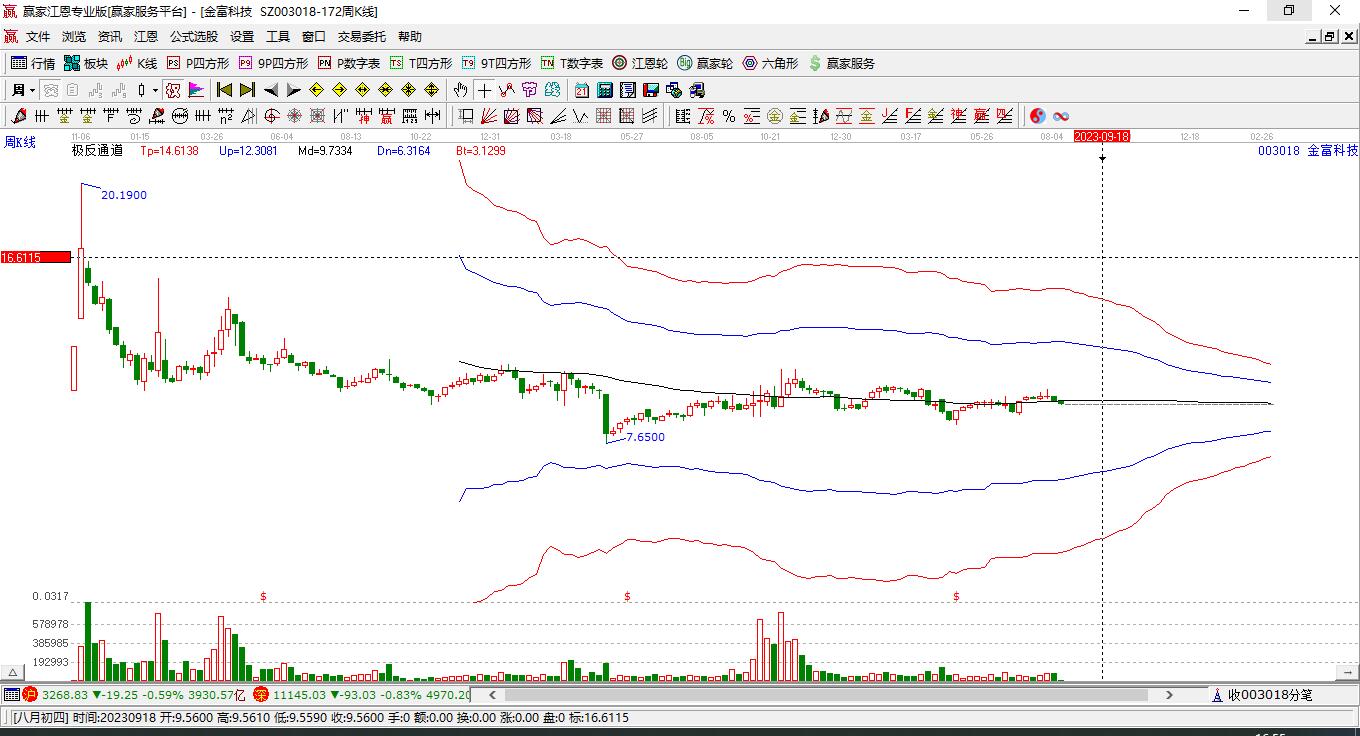Open the candlestick style dropdown arrow
1360x736 pixels.
(x=155, y=90)
